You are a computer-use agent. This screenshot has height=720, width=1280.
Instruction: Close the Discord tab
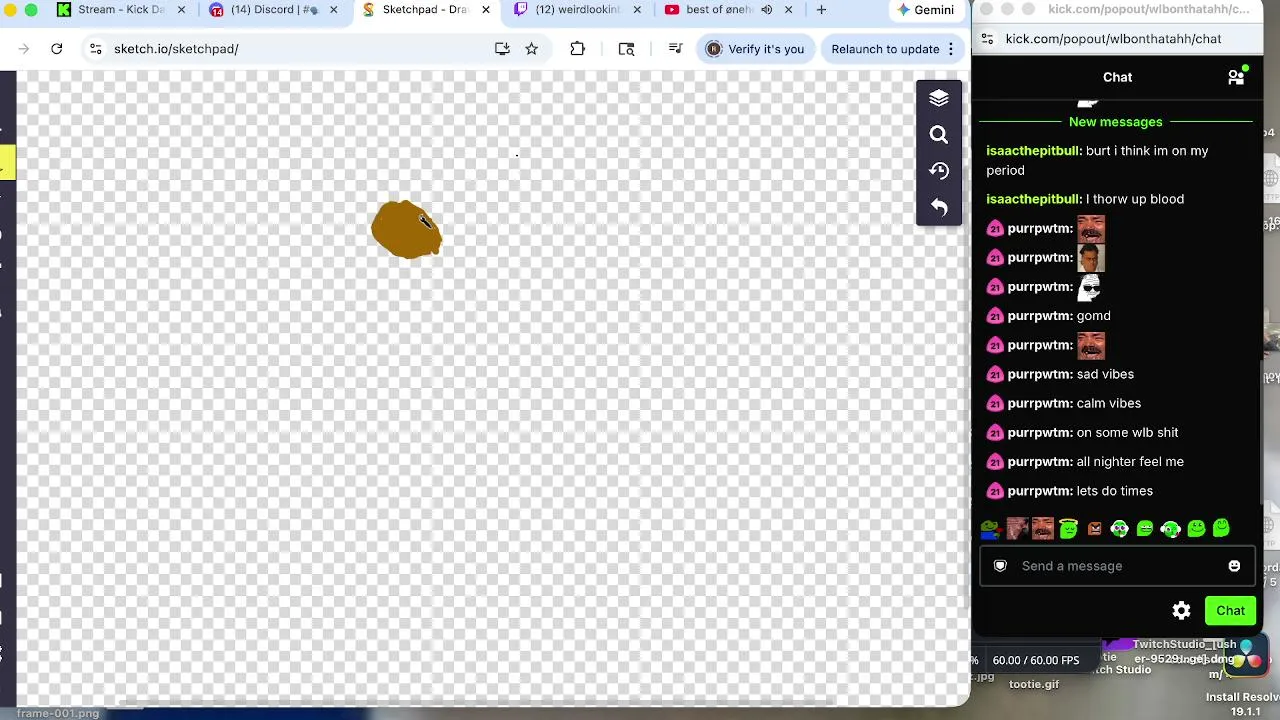click(x=333, y=10)
